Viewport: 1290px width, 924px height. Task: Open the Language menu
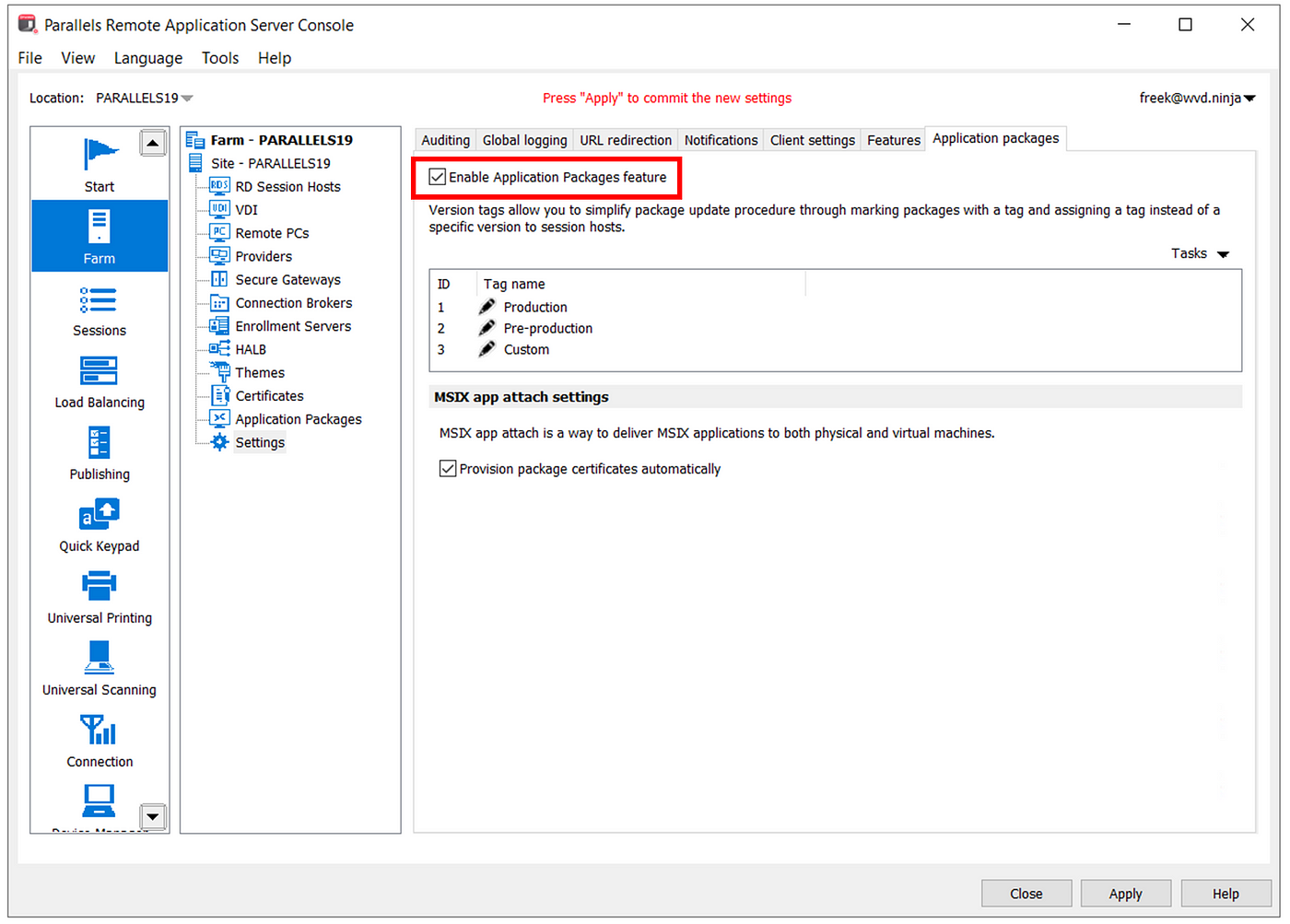148,58
